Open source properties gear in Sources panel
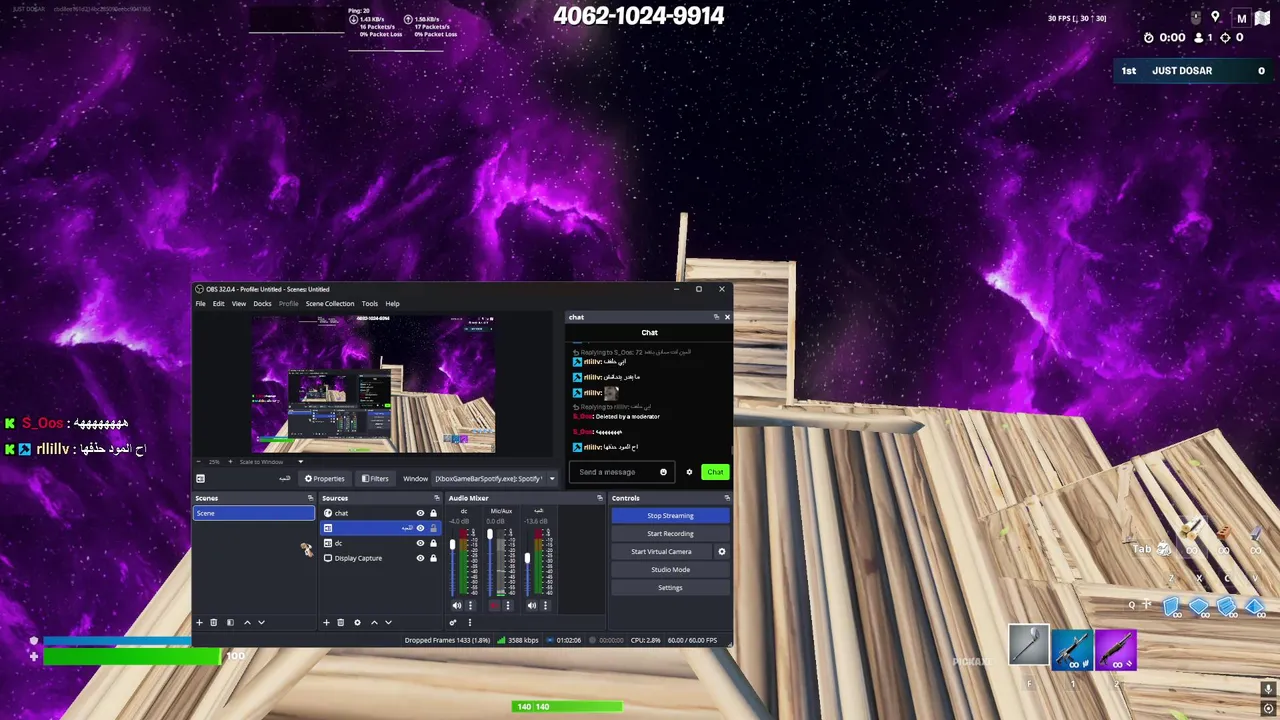This screenshot has width=1280, height=720. pyautogui.click(x=357, y=623)
